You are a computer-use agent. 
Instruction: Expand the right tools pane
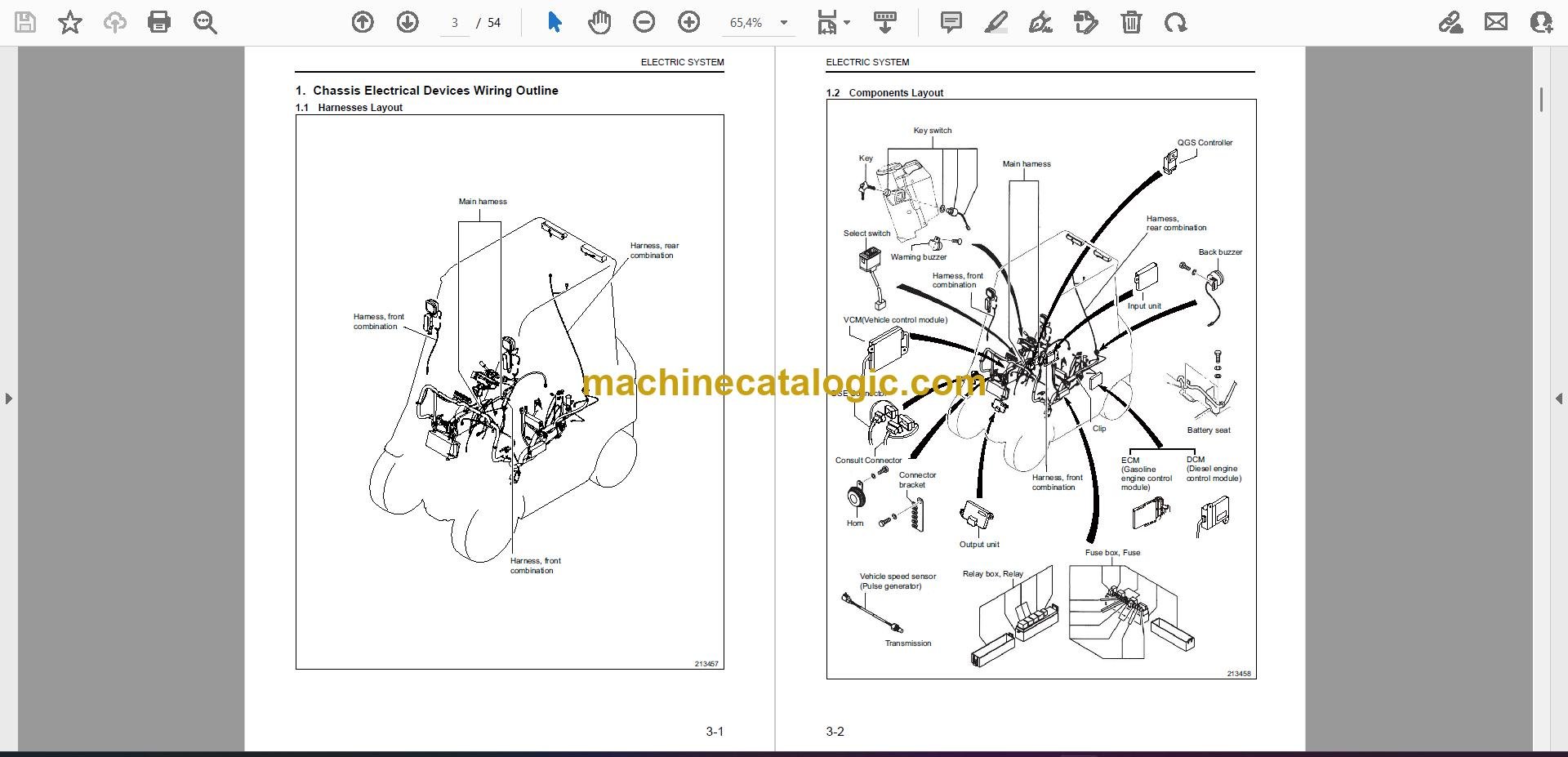click(1559, 399)
